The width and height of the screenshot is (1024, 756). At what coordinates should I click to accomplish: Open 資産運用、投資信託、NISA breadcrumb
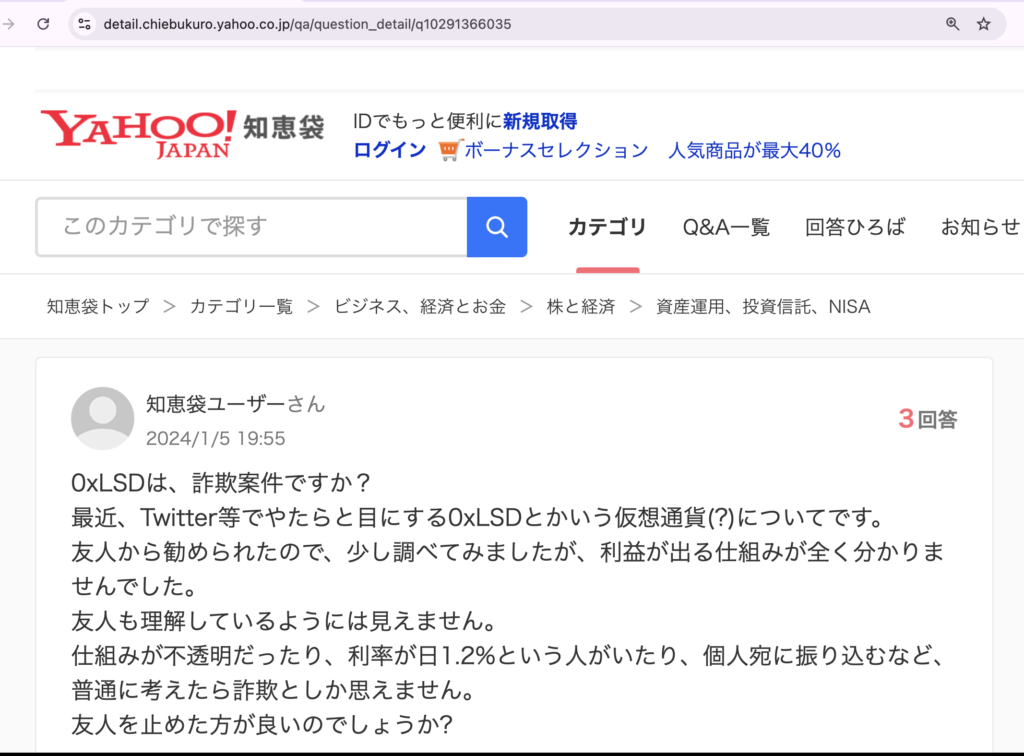[x=763, y=306]
